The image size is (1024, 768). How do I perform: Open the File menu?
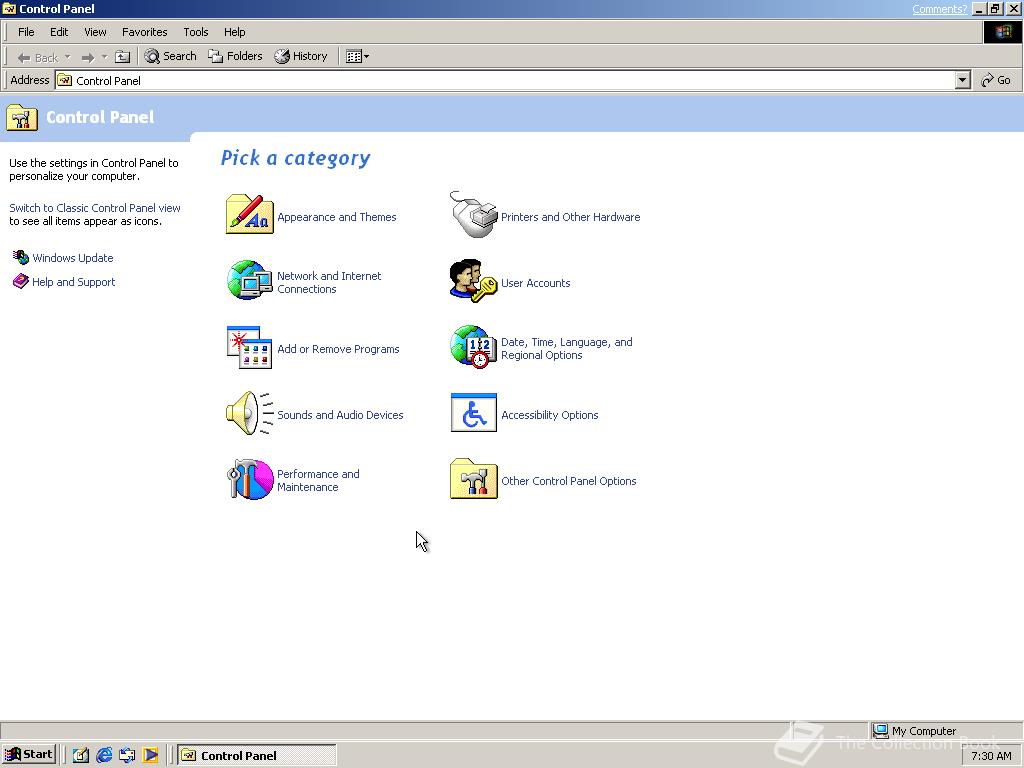tap(26, 32)
